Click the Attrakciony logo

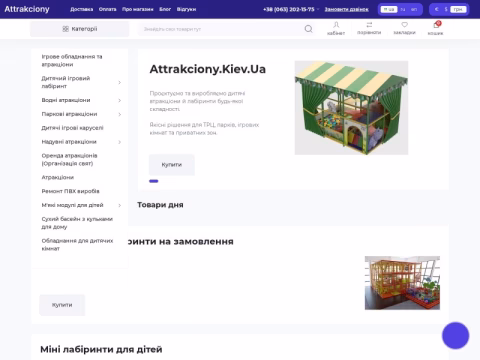click(x=27, y=9)
